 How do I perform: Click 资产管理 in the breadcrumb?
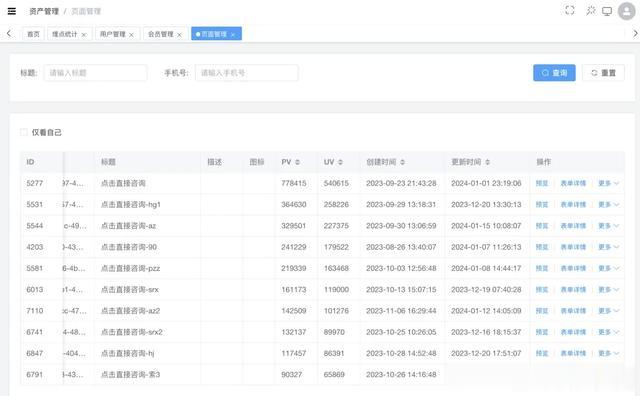tap(44, 11)
